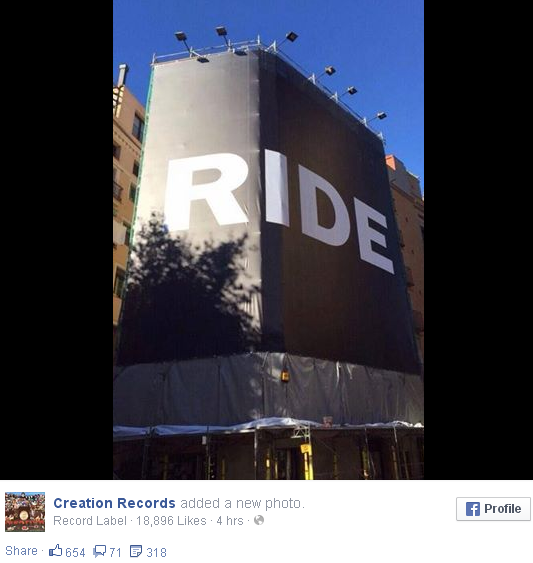Click the tree shadow on the billboard photo
The image size is (533, 563).
click(190, 287)
